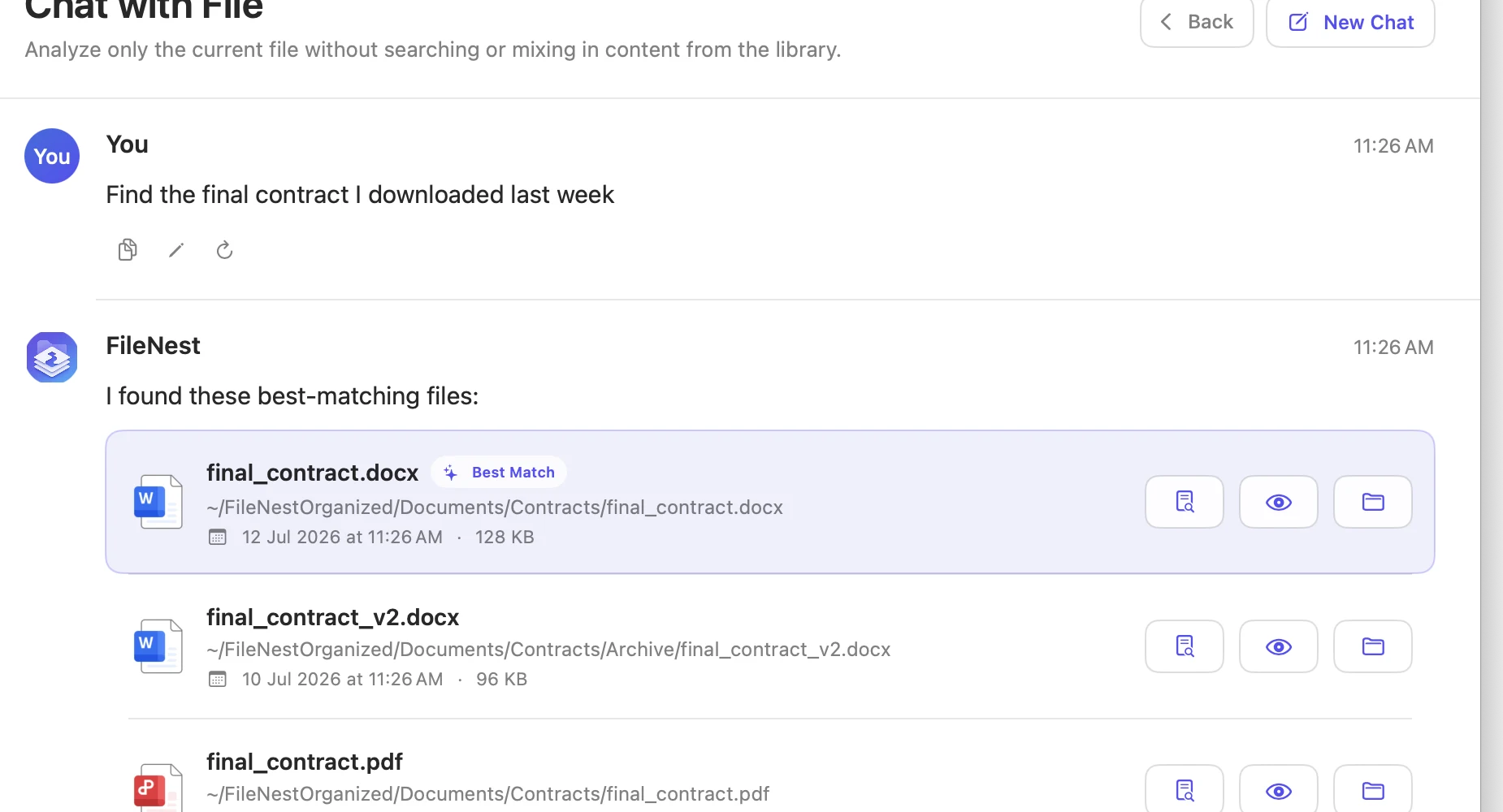Click the message "Find the final contract I downloaded last week"
The width and height of the screenshot is (1503, 812).
tap(360, 195)
